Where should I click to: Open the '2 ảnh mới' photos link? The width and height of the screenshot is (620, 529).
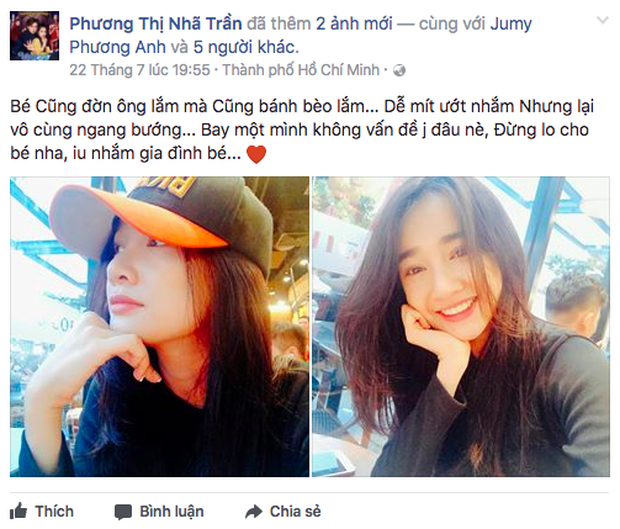pyautogui.click(x=354, y=24)
